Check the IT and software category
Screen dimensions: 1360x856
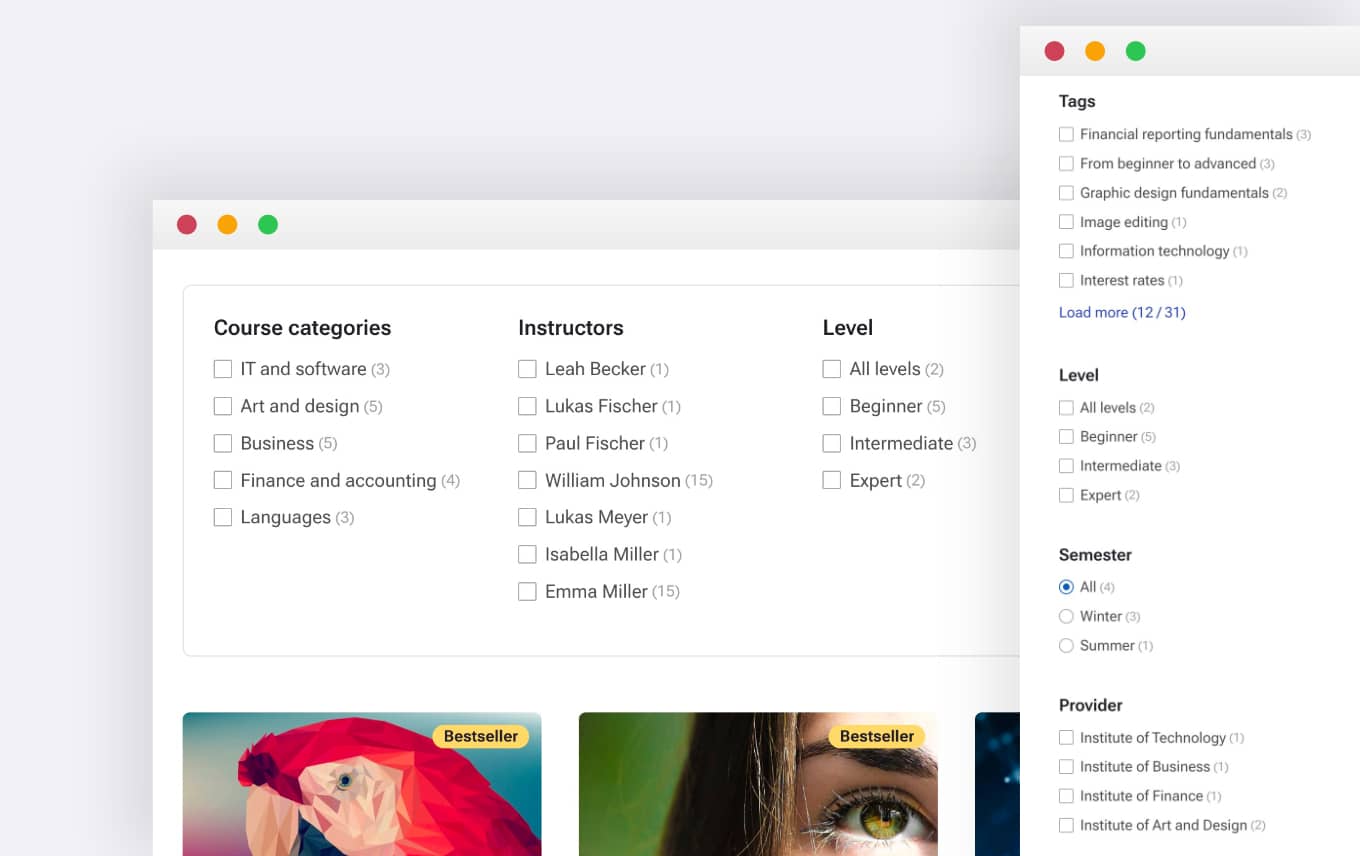223,369
